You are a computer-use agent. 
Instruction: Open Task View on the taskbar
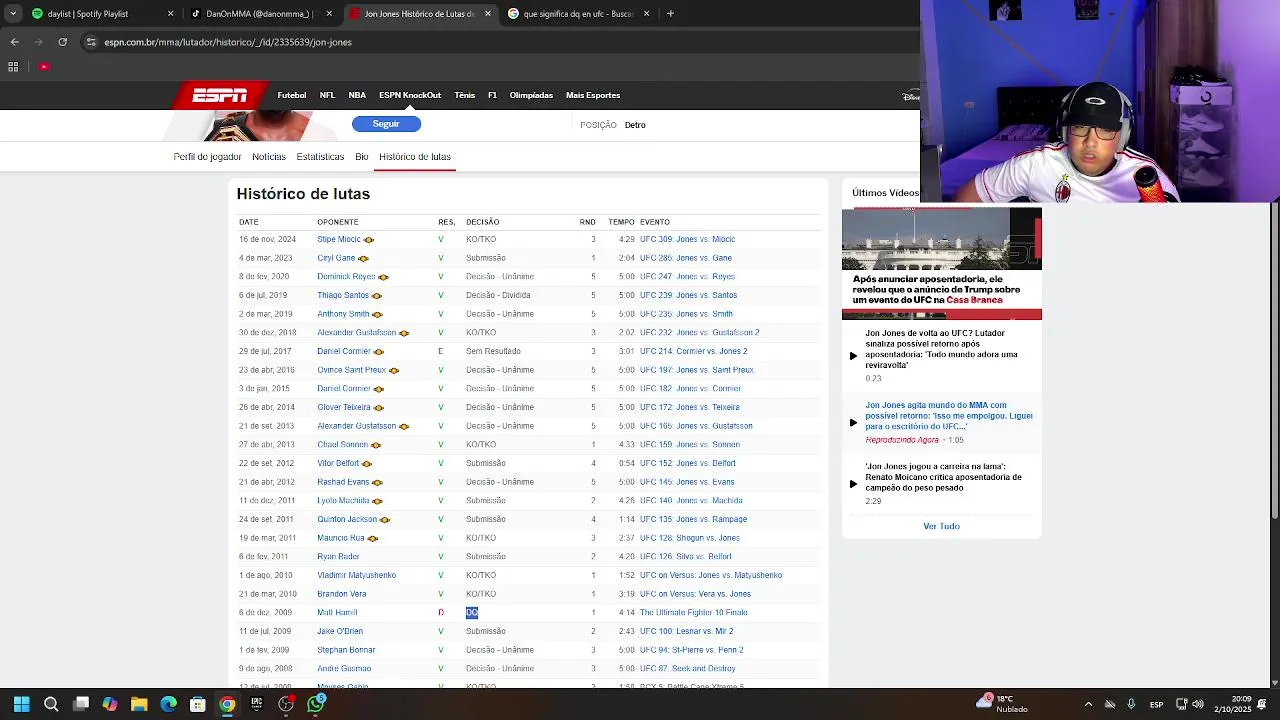[81, 704]
